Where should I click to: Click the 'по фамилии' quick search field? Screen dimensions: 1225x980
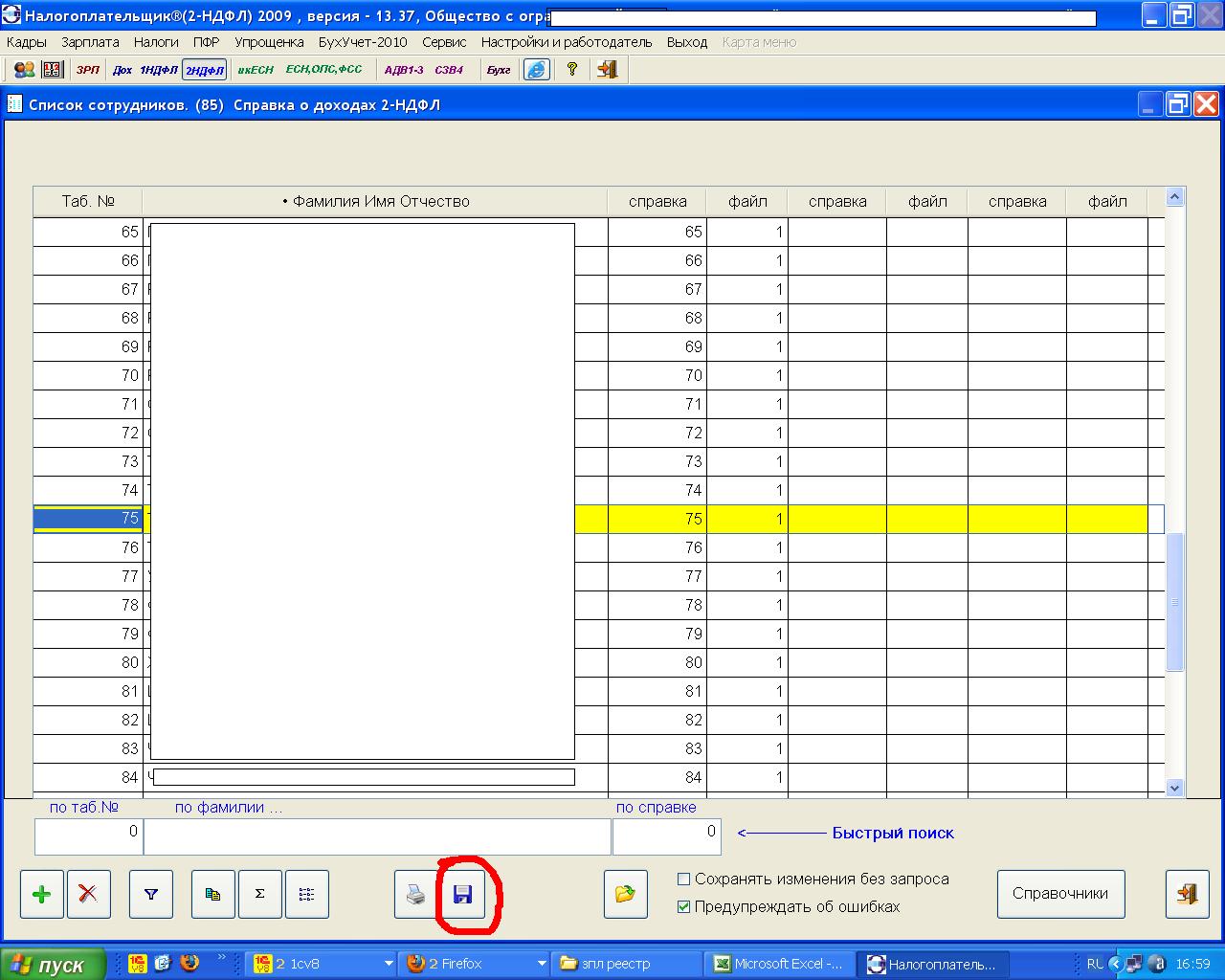tap(377, 835)
